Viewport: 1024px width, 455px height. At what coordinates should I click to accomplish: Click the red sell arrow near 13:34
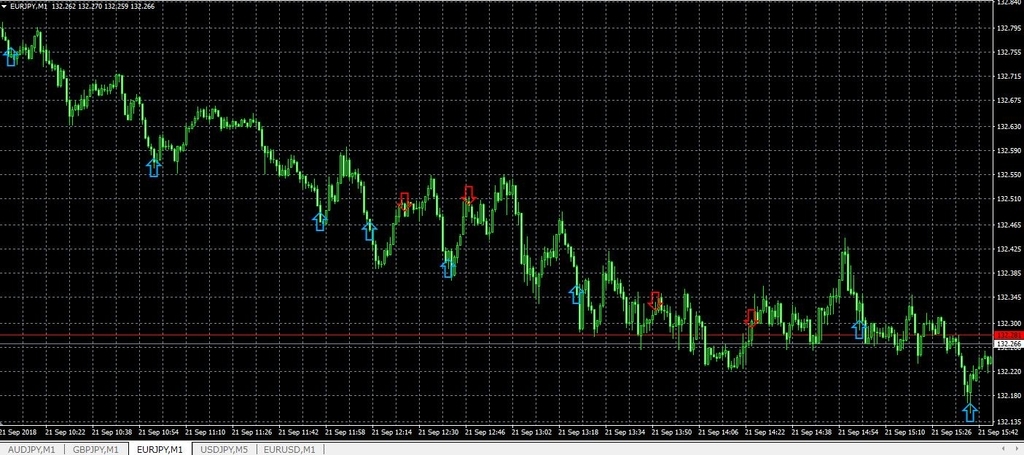coord(655,299)
